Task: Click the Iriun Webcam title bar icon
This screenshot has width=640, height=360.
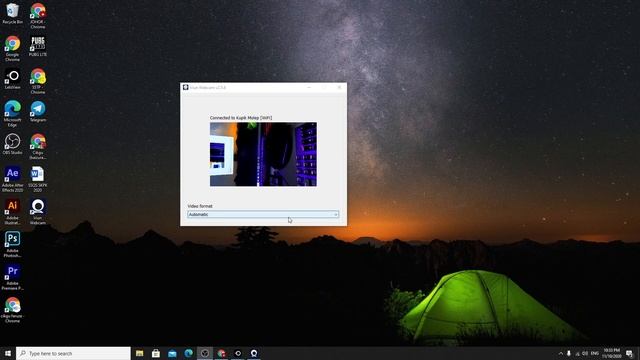Action: point(186,87)
